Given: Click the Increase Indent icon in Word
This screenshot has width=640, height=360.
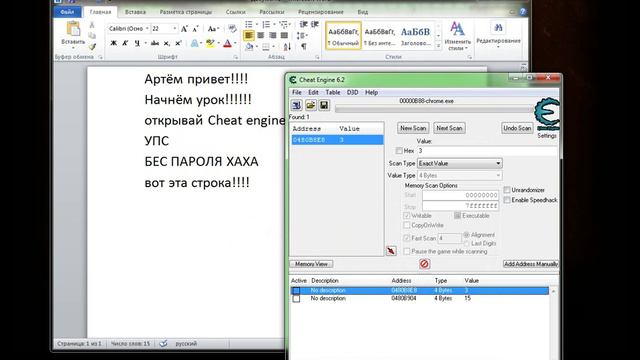Looking at the screenshot, I should (x=315, y=24).
